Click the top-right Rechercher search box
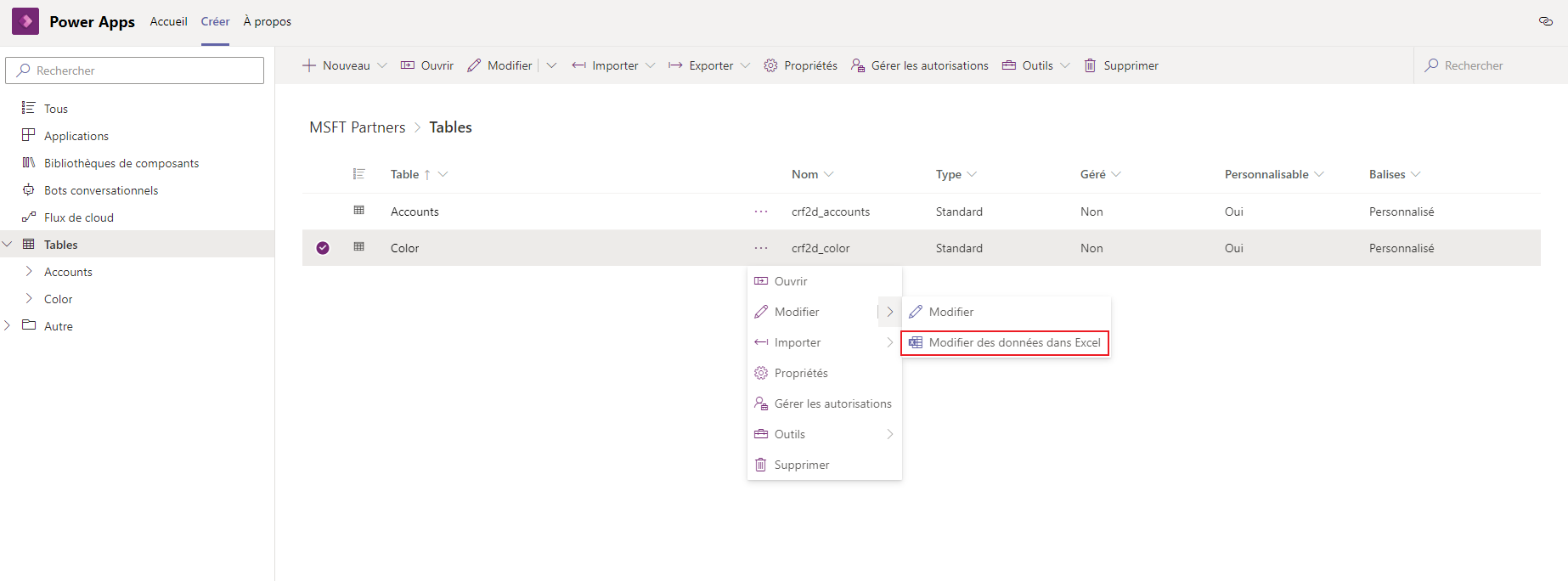Image resolution: width=1568 pixels, height=581 pixels. (x=1491, y=65)
